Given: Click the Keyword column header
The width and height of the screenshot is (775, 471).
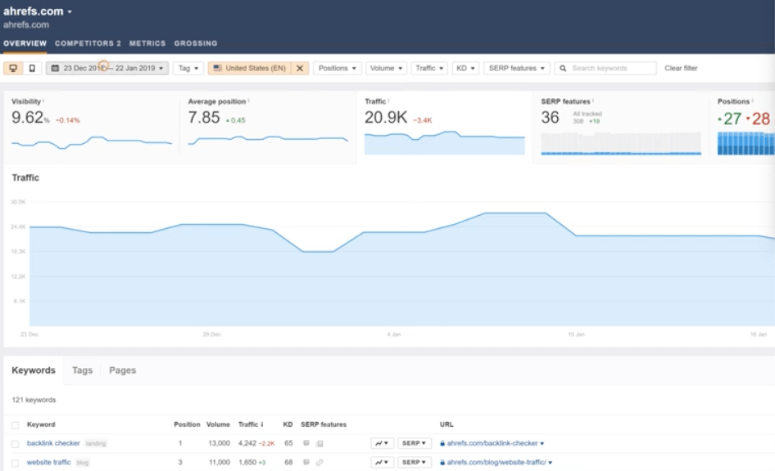Looking at the screenshot, I should pos(41,425).
